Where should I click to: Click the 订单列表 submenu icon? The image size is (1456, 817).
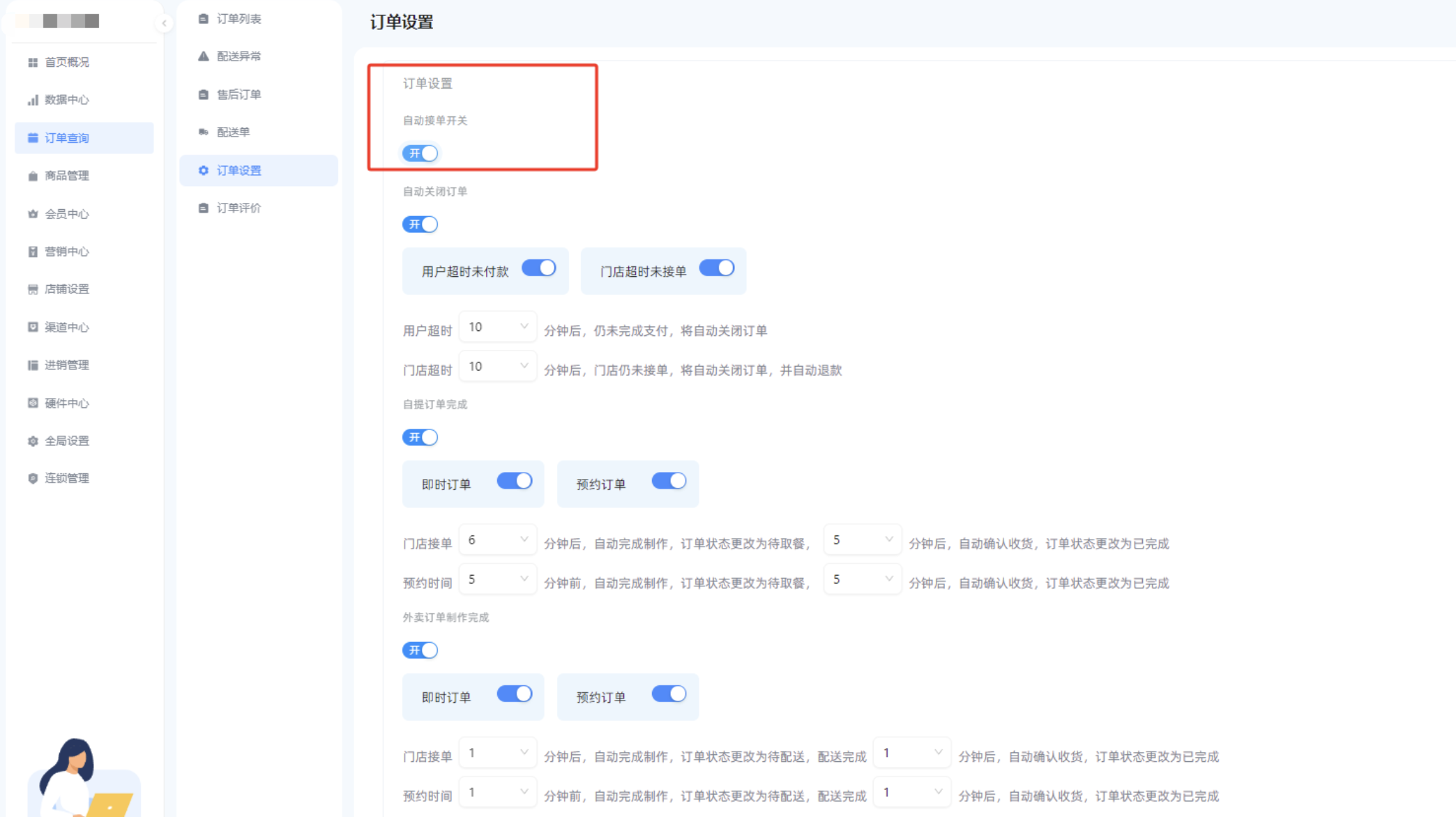pos(204,19)
